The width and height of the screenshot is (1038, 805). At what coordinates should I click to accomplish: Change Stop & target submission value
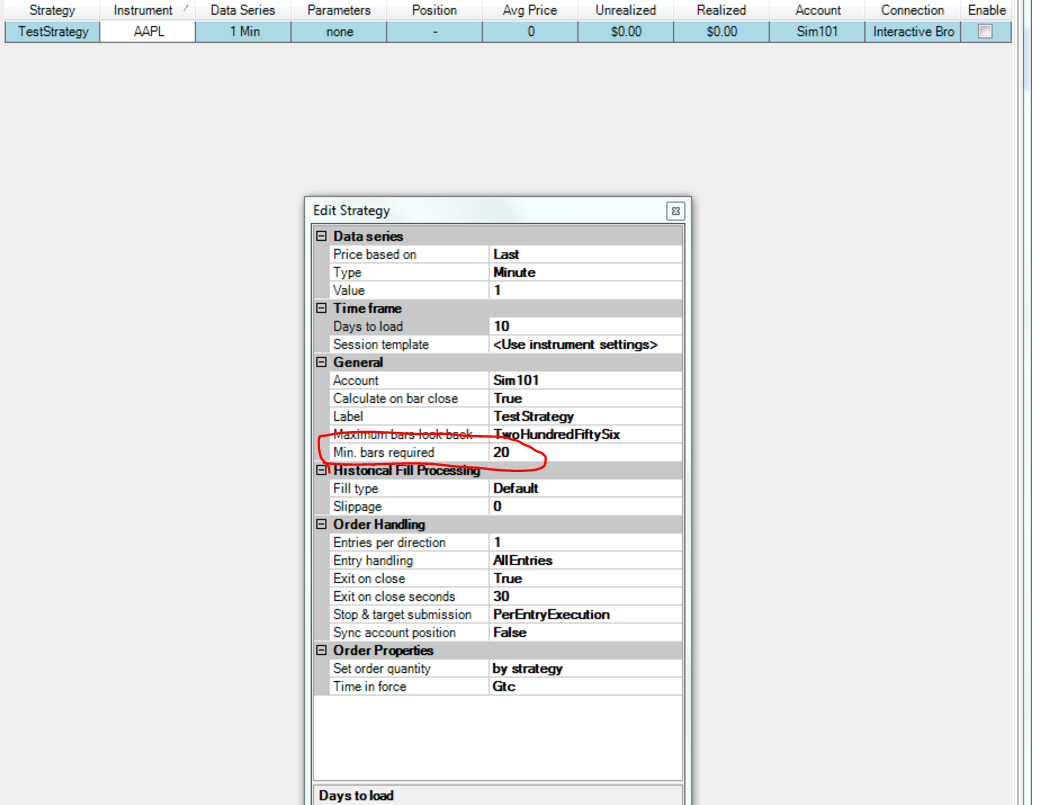(x=585, y=614)
